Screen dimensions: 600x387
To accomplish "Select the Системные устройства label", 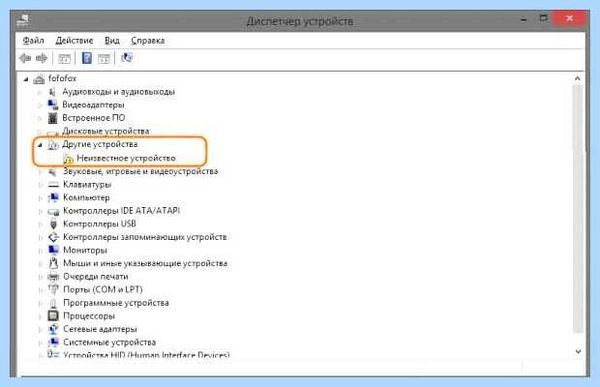I will point(109,342).
